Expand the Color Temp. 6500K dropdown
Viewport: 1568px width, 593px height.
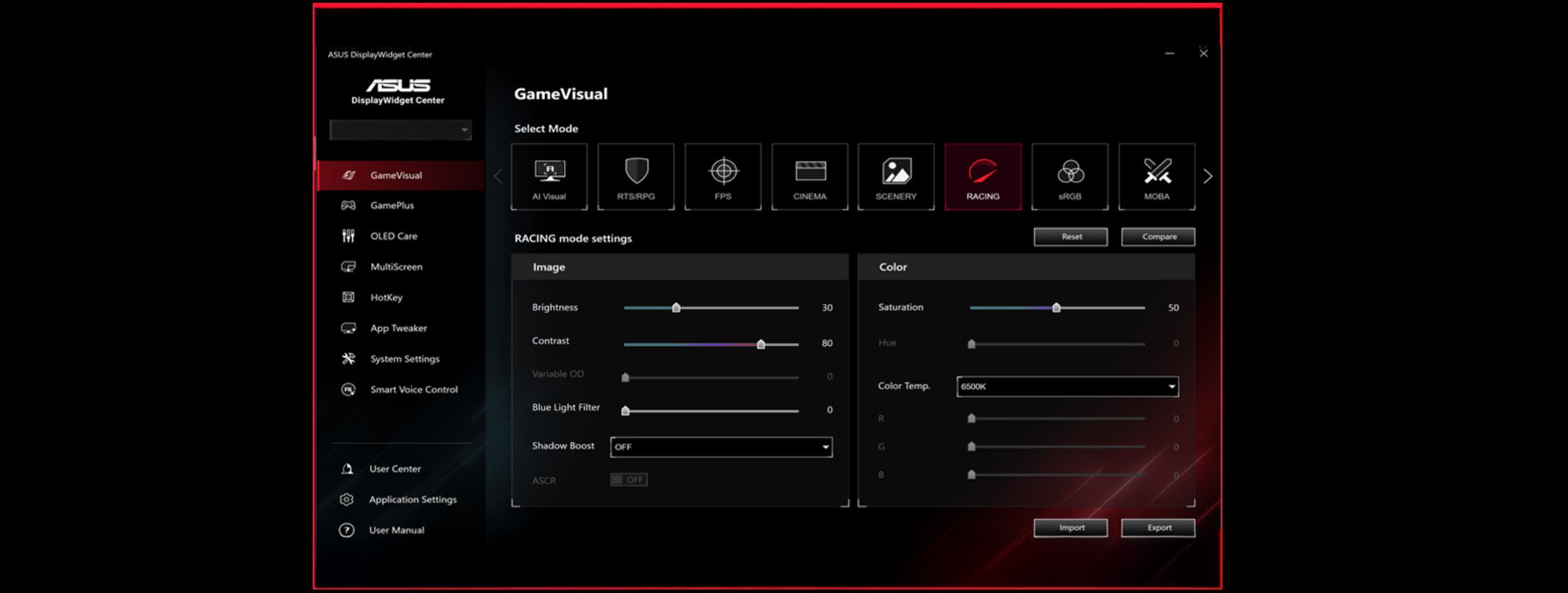click(1067, 387)
